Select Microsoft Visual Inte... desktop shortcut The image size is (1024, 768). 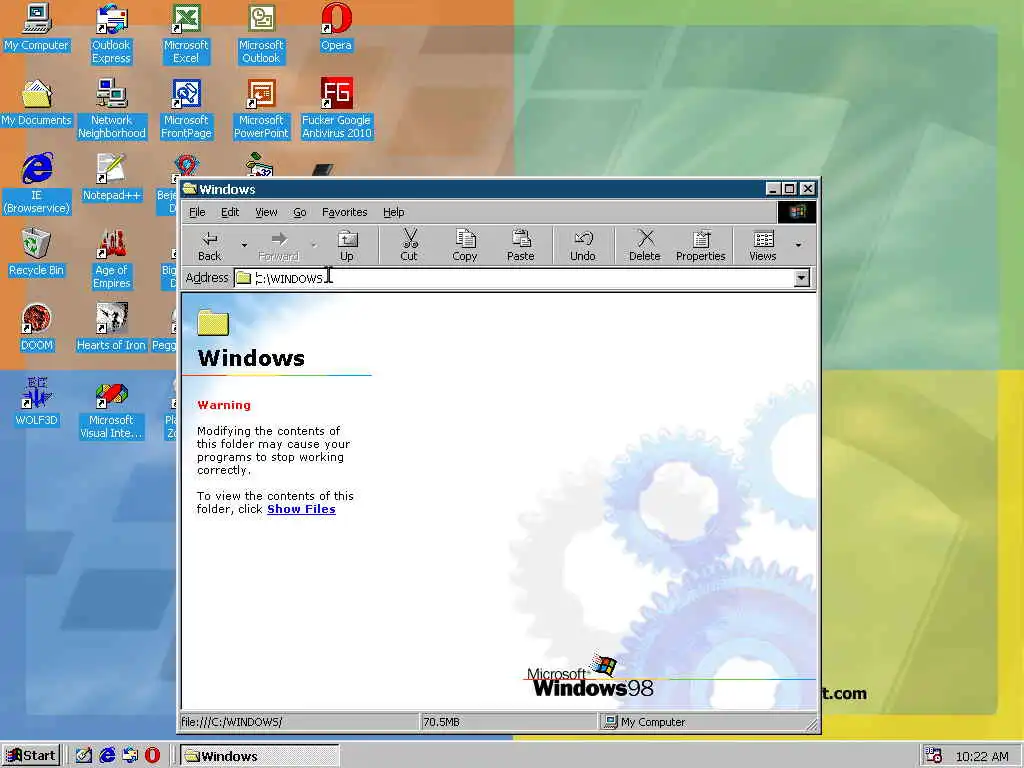[111, 409]
